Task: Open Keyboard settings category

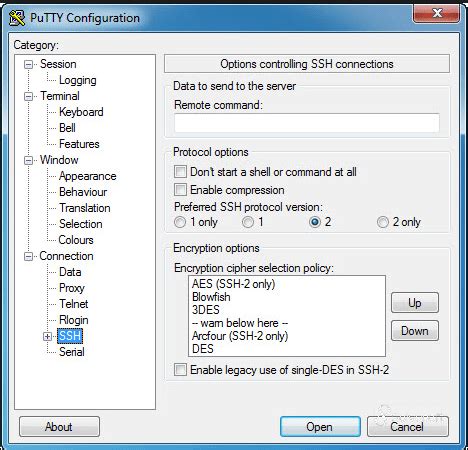Action: pyautogui.click(x=81, y=112)
